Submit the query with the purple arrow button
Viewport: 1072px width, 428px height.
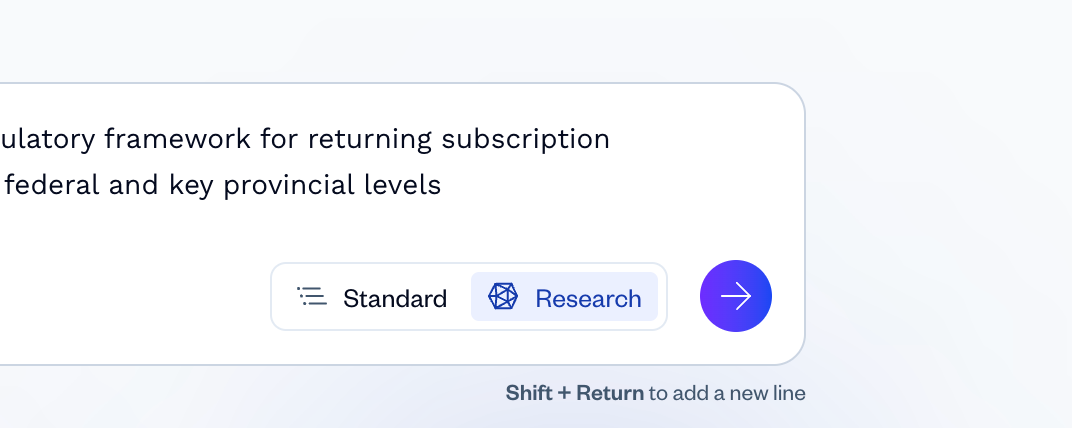736,296
